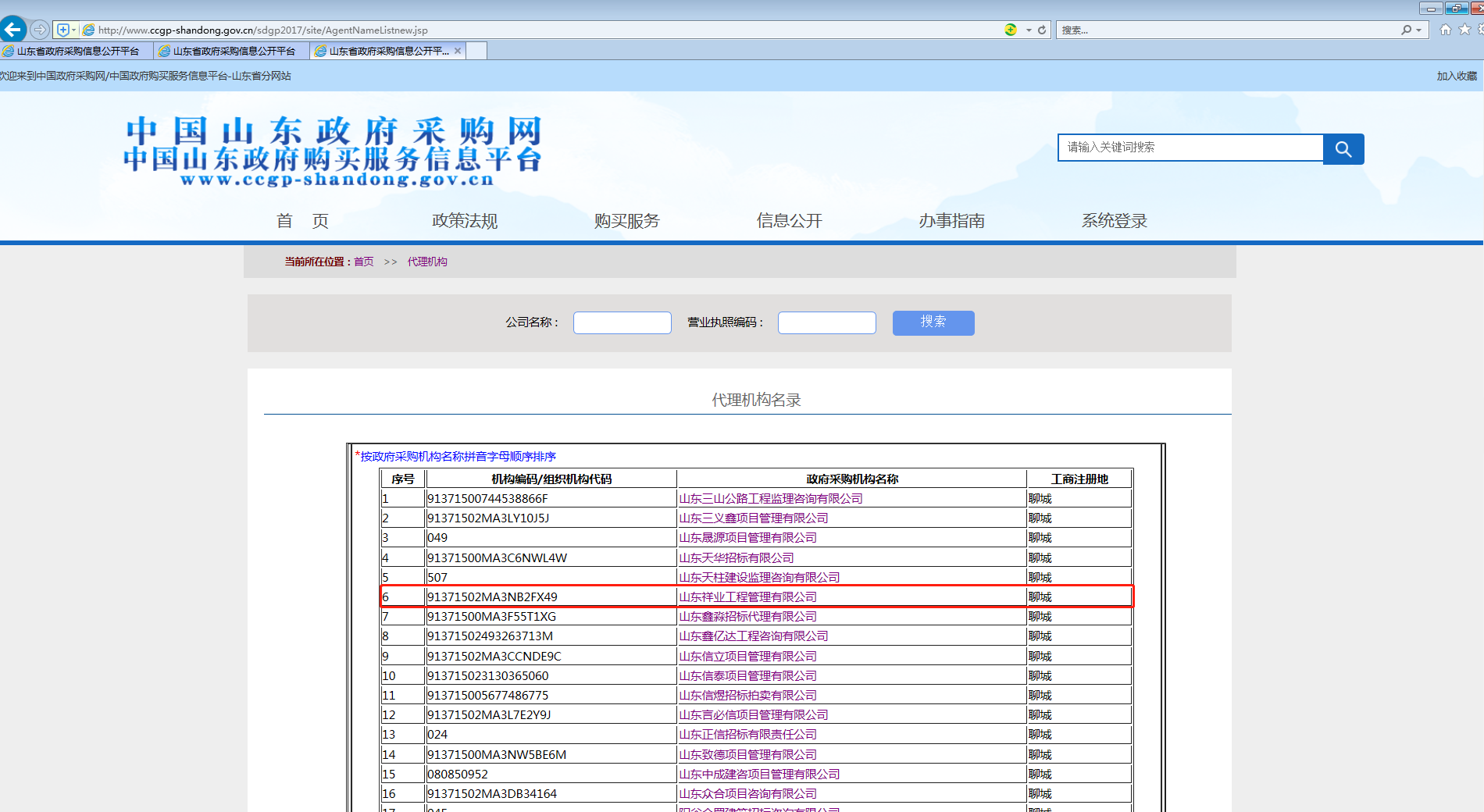Open 山东信煜招标拍卖有限公司 link
1484x812 pixels.
click(747, 696)
